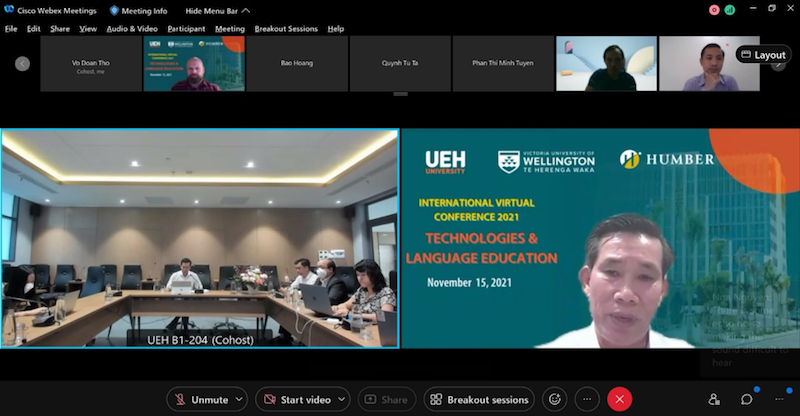Click the chat notification about echo noise

click(749, 330)
